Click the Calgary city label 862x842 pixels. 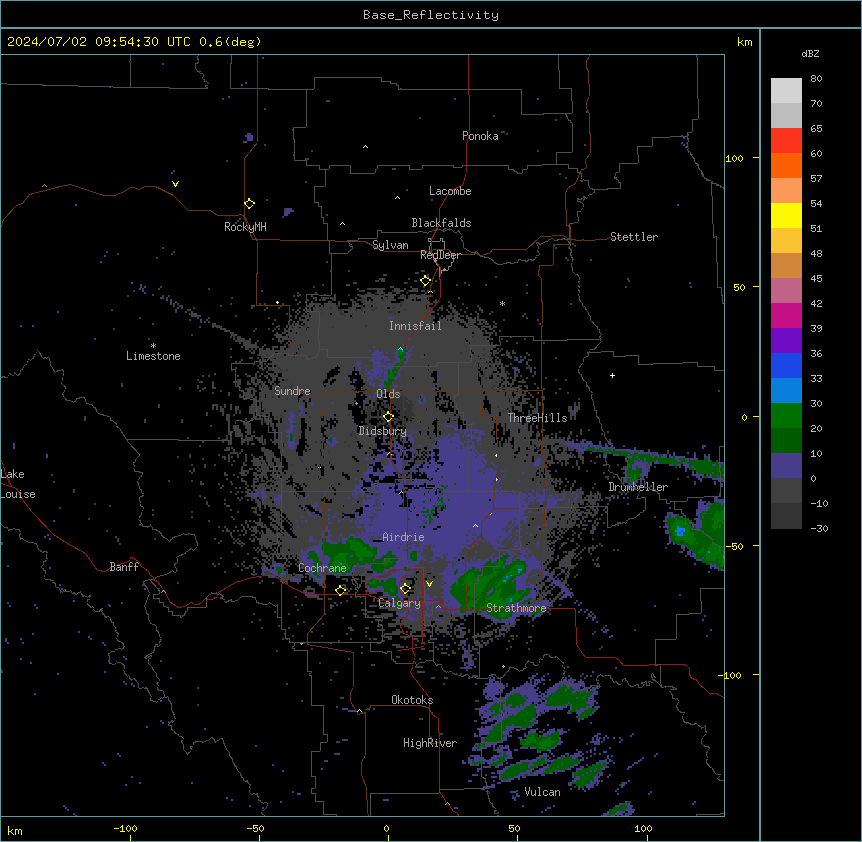pyautogui.click(x=400, y=603)
